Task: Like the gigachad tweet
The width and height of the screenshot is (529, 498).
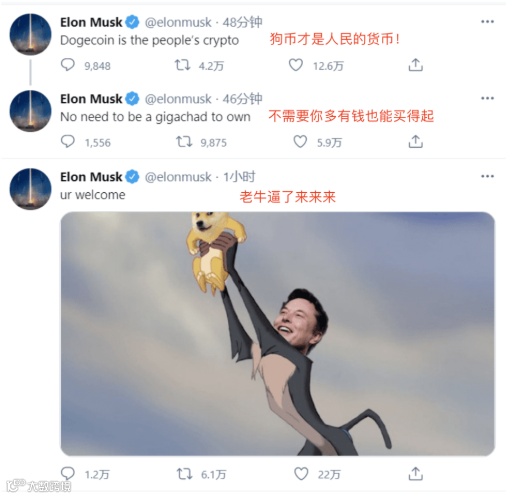Action: (x=300, y=142)
